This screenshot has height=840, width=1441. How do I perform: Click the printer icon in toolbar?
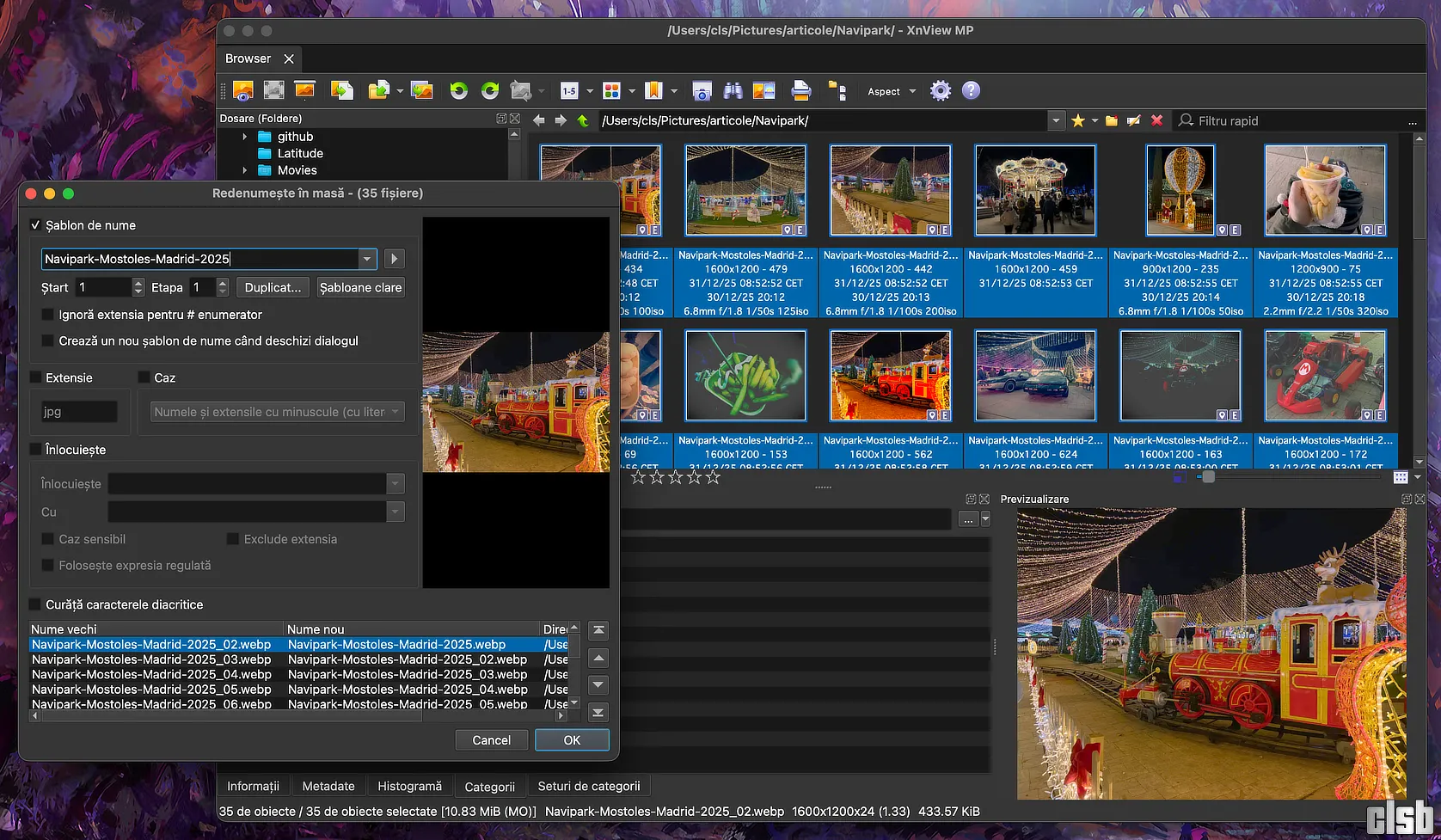tap(800, 91)
